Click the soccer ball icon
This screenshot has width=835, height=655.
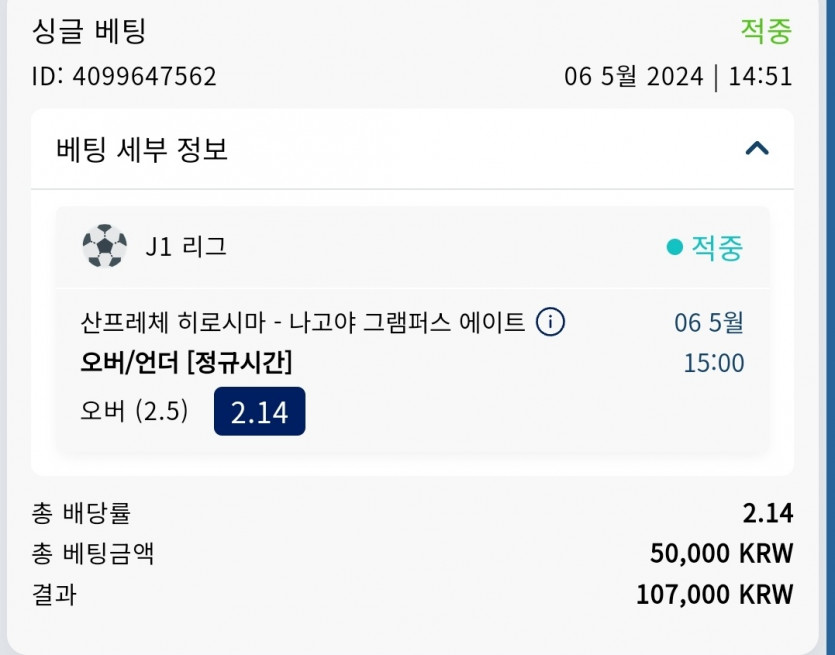105,245
